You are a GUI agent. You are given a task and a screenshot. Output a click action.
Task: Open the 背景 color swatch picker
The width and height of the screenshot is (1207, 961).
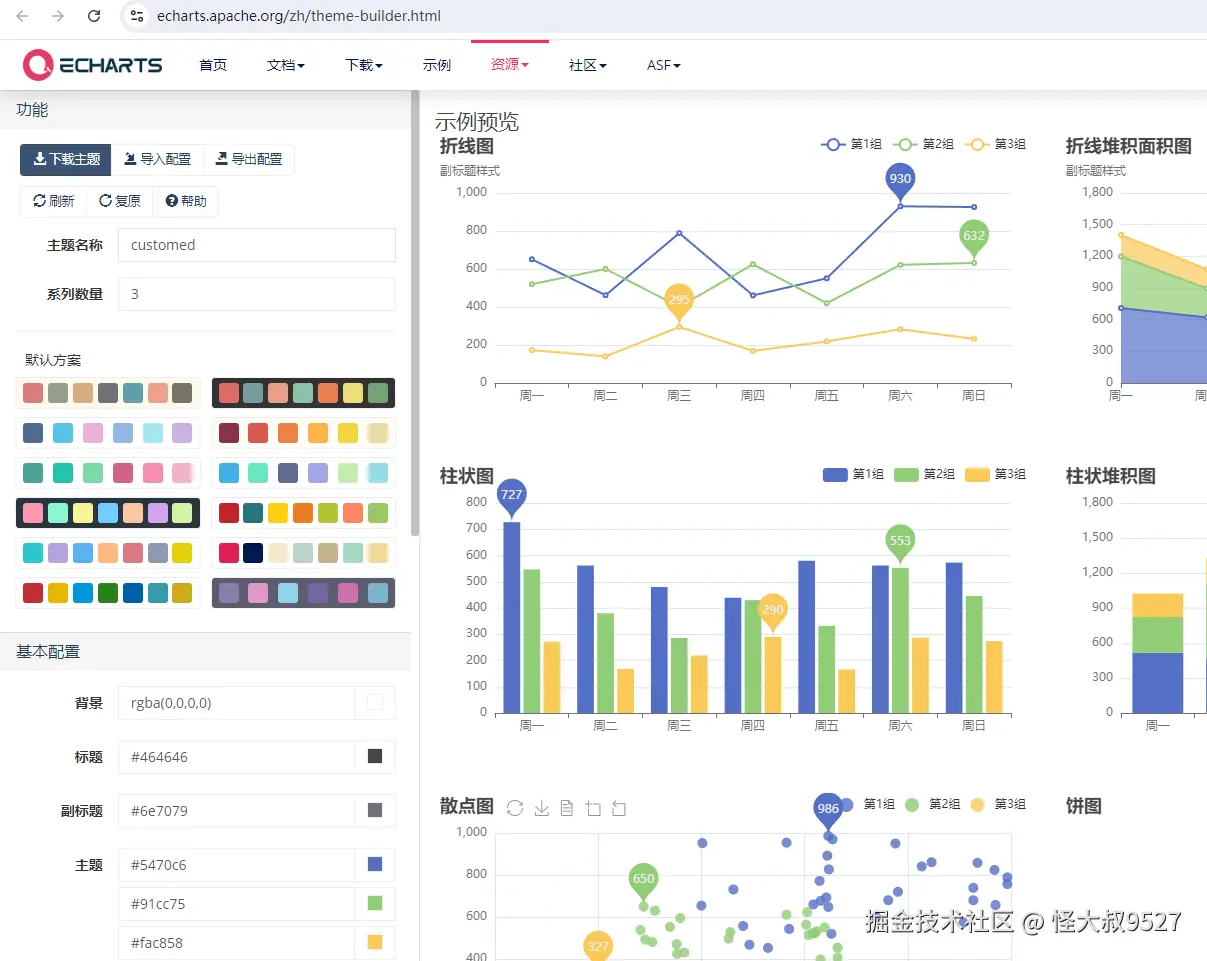[375, 703]
